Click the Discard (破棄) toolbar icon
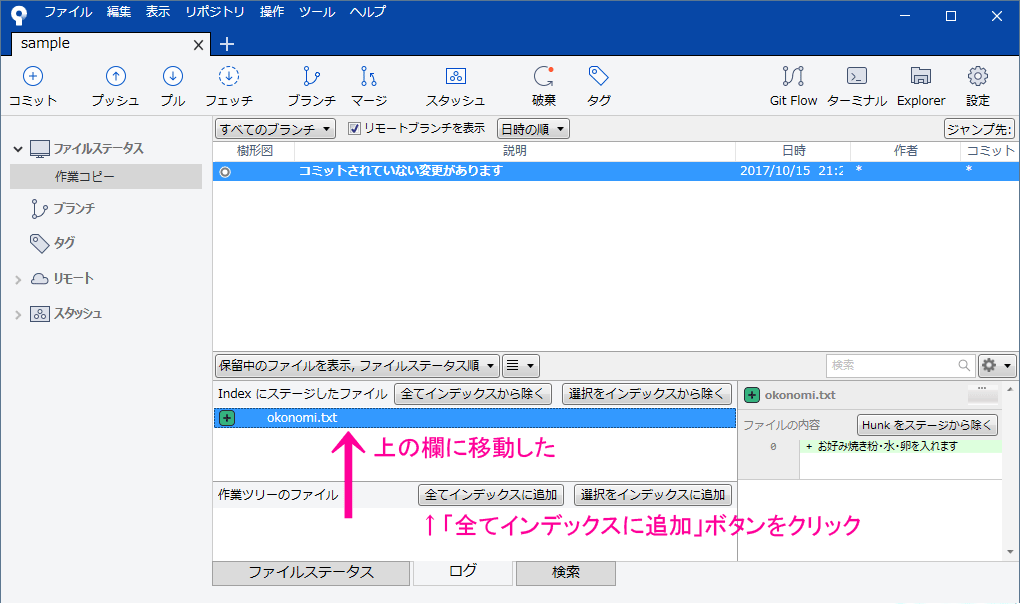Screen dimensions: 1020x604 pyautogui.click(x=543, y=76)
